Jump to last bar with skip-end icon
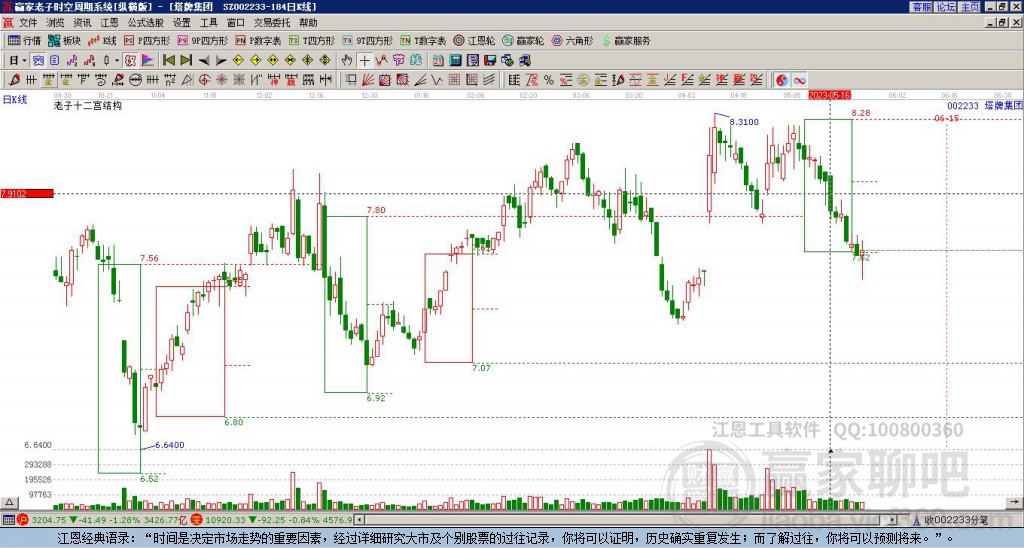Viewport: 1024px width, 548px height. pyautogui.click(x=186, y=61)
